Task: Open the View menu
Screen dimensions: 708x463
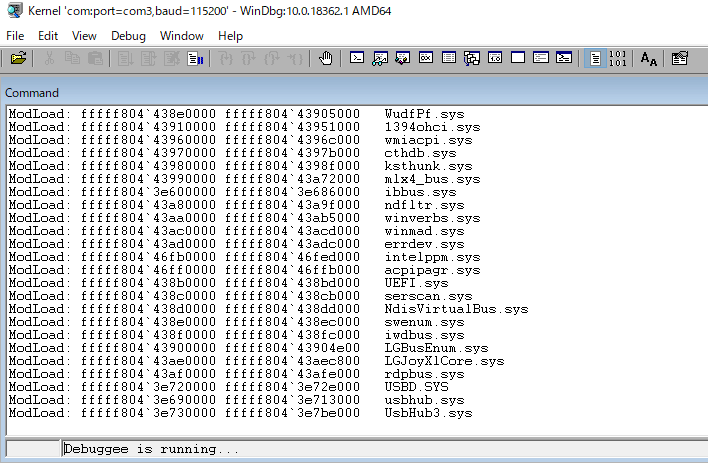Action: [x=84, y=36]
